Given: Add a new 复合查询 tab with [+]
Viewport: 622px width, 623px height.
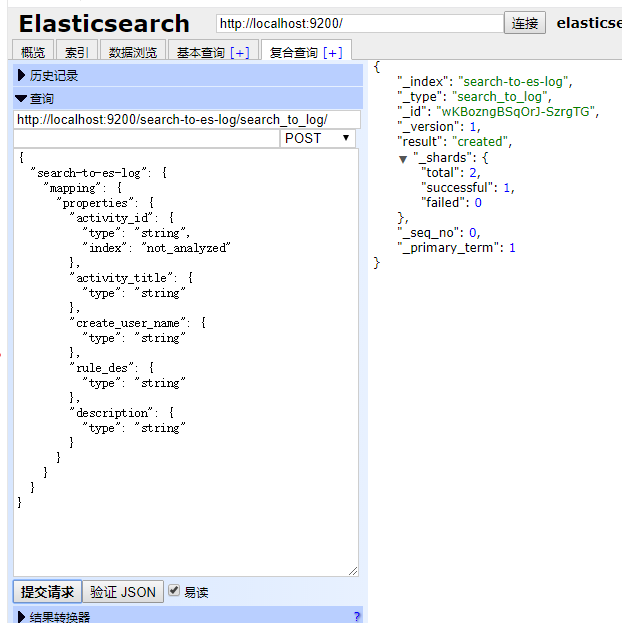Looking at the screenshot, I should click(x=333, y=52).
